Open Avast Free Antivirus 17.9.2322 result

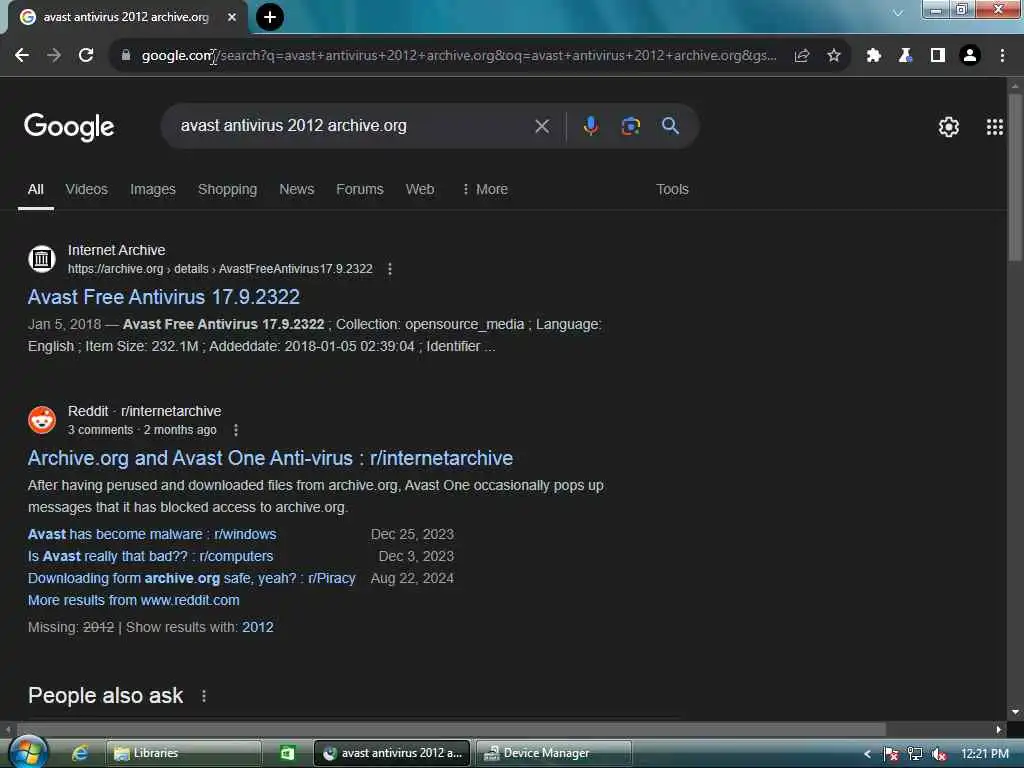[164, 297]
